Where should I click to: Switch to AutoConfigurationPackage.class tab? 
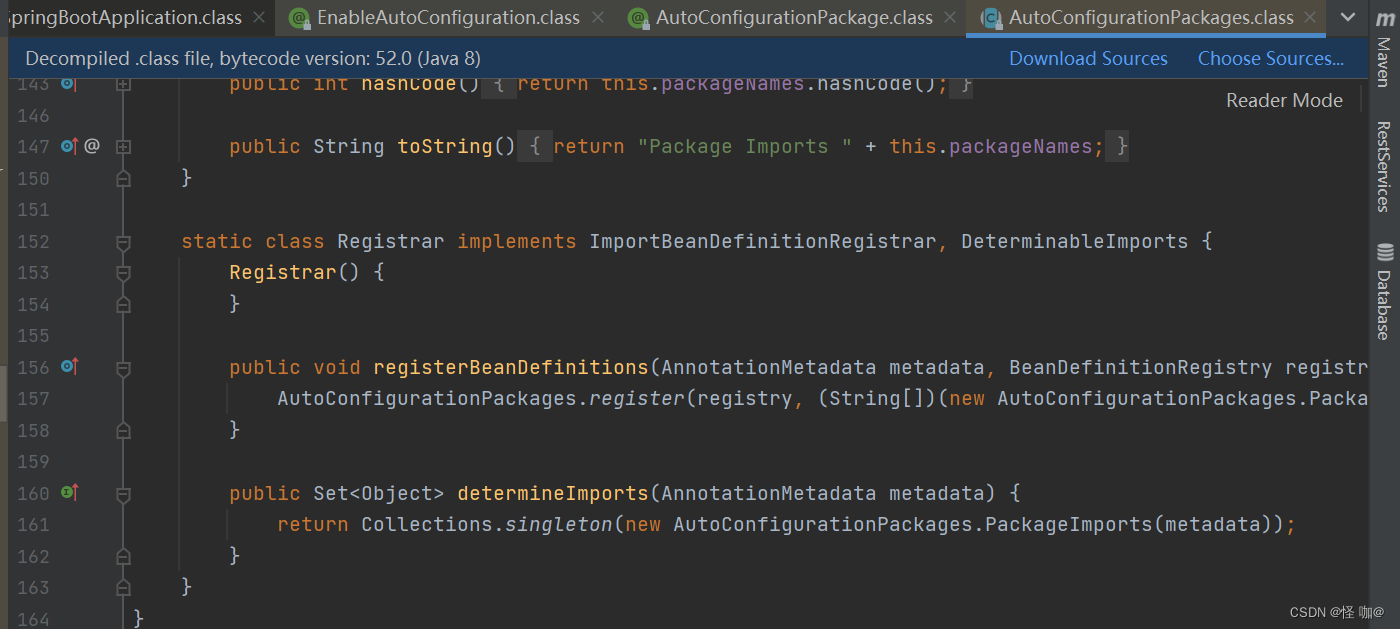(x=793, y=17)
